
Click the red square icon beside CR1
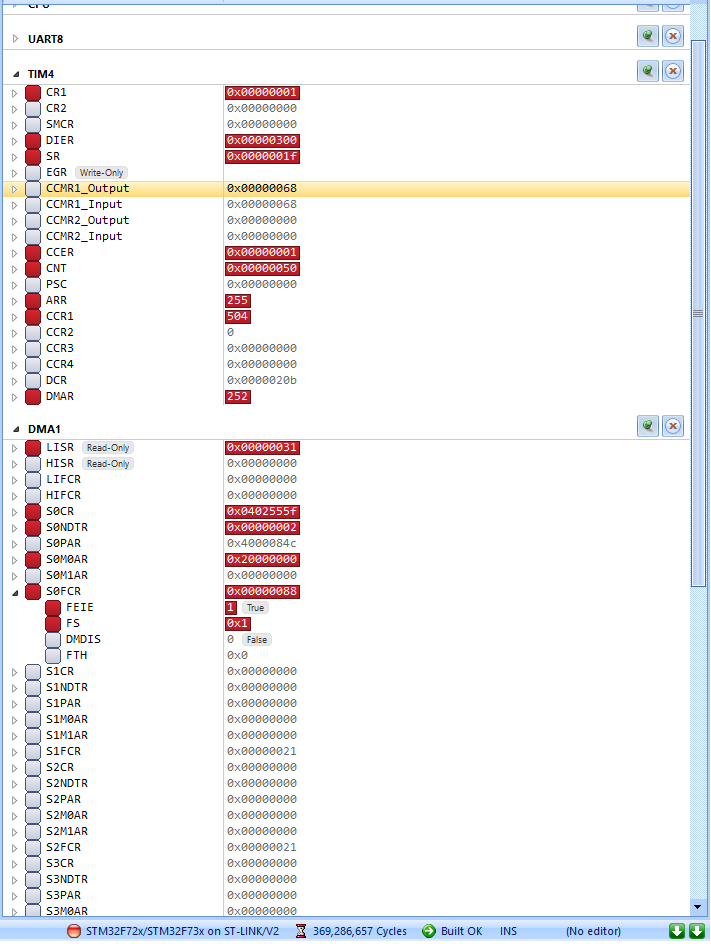point(33,93)
